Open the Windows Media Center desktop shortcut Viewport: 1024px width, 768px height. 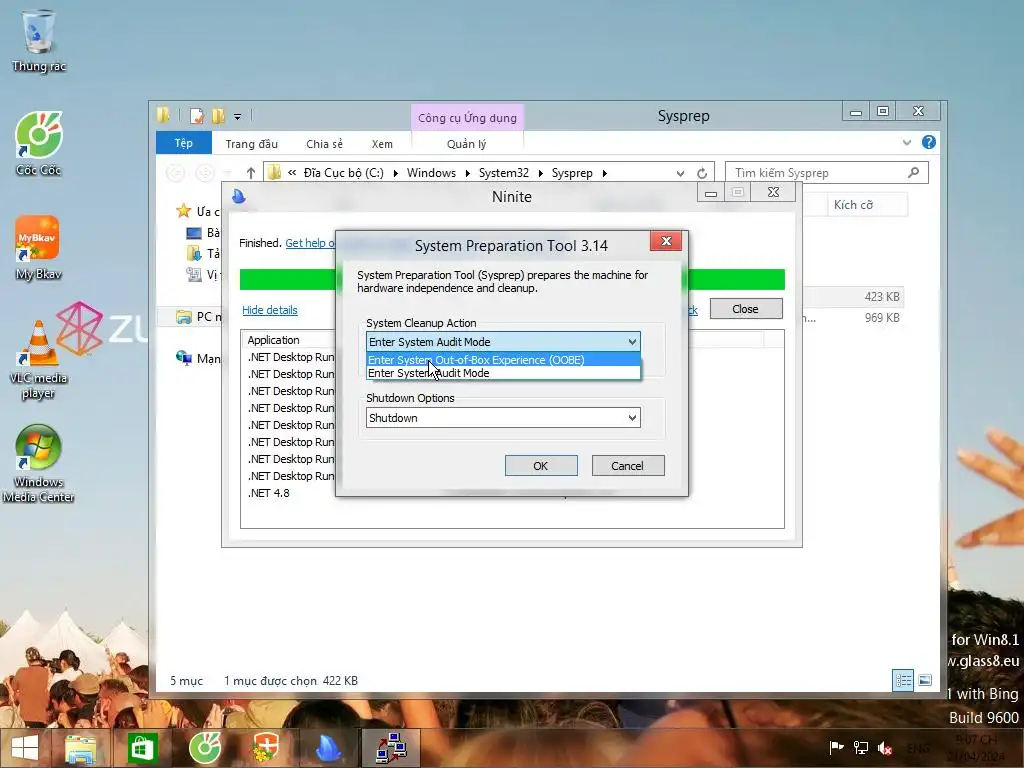(x=38, y=464)
